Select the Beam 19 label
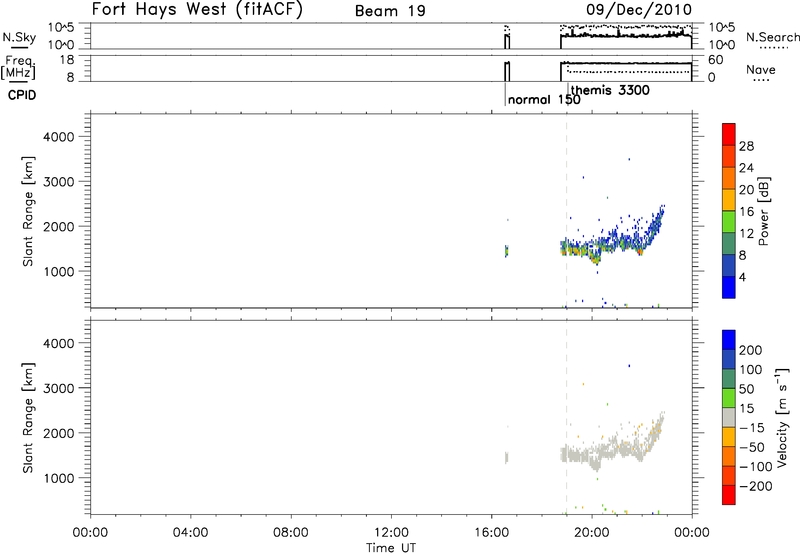Viewport: 800px width, 554px height. (x=390, y=11)
